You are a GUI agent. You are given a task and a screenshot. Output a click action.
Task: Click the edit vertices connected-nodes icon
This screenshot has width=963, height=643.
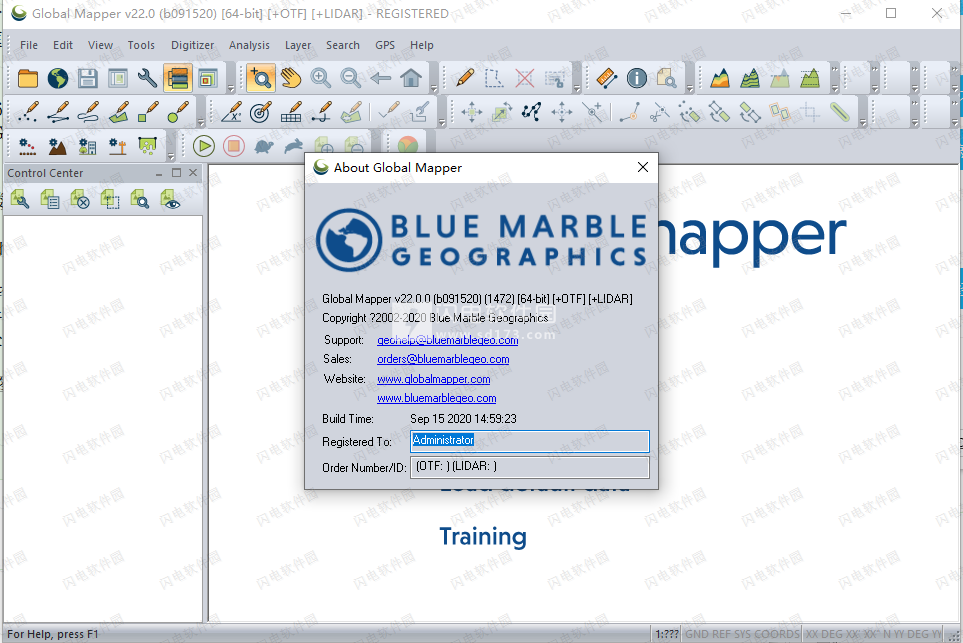pyautogui.click(x=531, y=112)
